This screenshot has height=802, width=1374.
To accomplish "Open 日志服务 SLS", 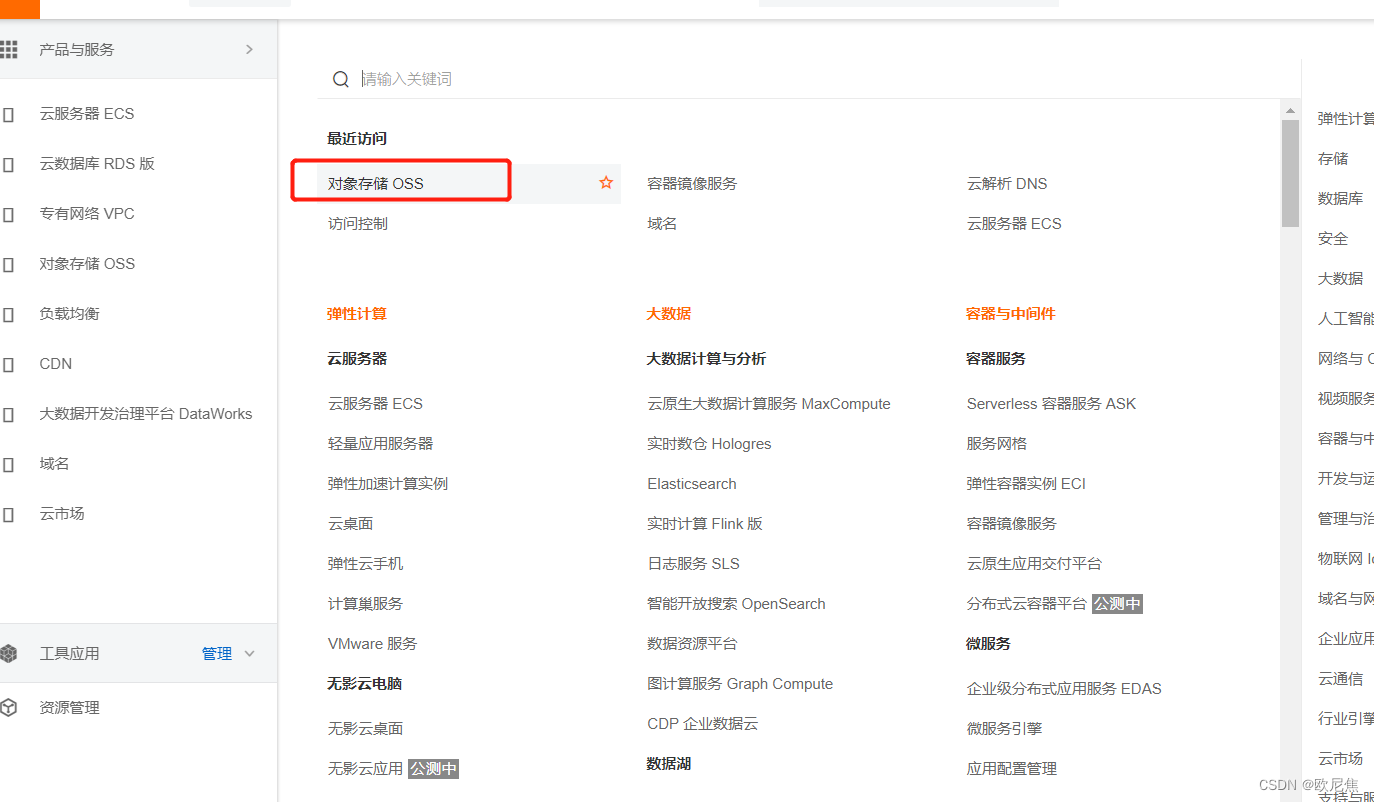I will coord(693,563).
